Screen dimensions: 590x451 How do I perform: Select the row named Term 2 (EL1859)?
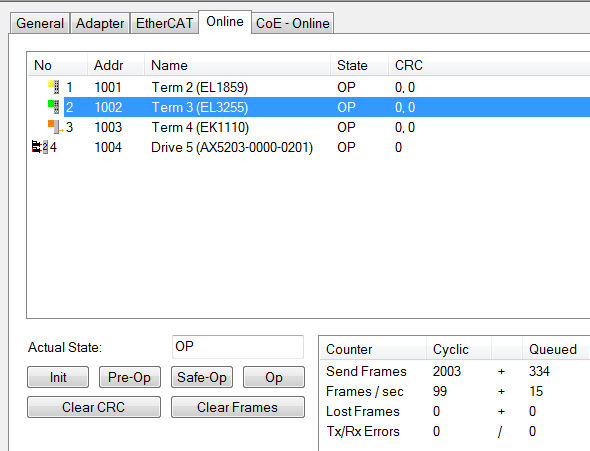click(x=309, y=87)
